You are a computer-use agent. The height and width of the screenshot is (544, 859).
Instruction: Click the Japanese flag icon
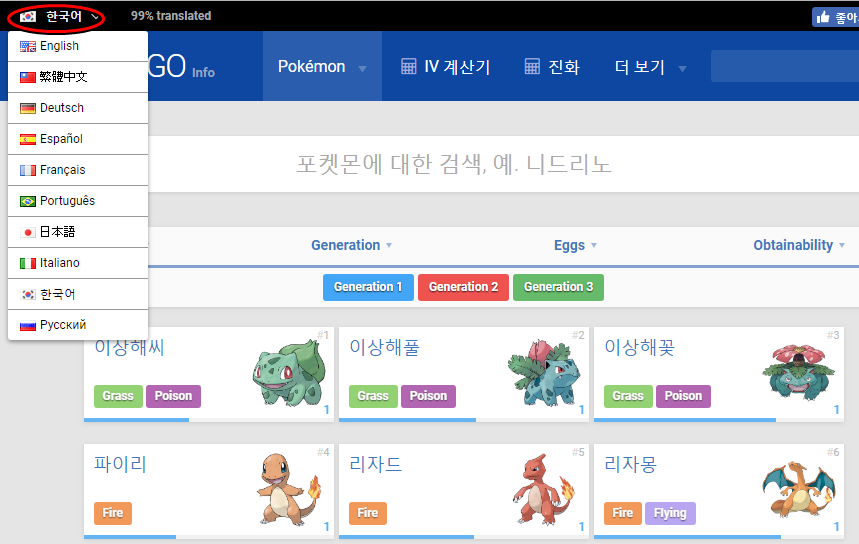(28, 232)
